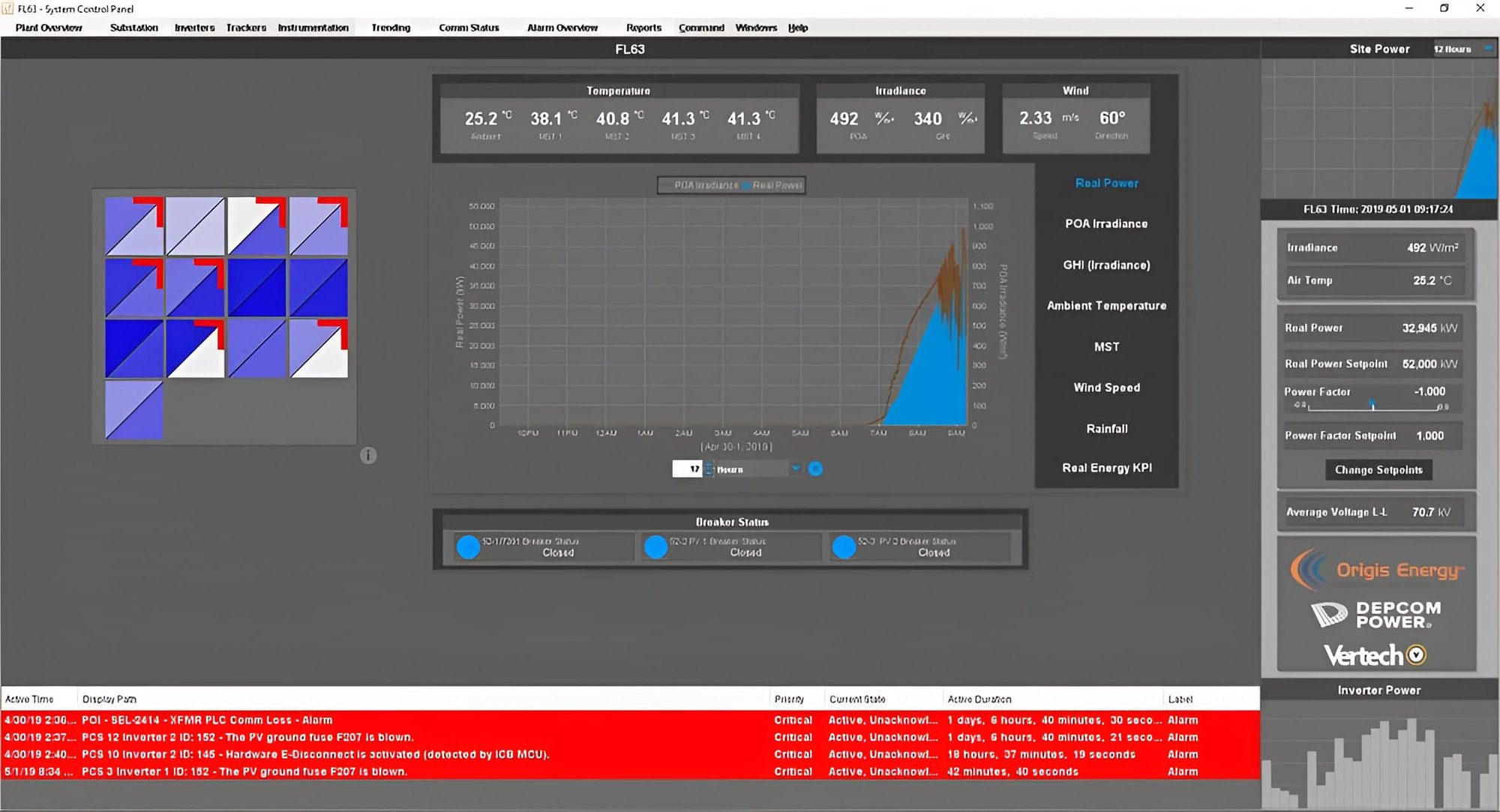Adjust the Power Factor slider
1500x812 pixels.
point(1372,403)
